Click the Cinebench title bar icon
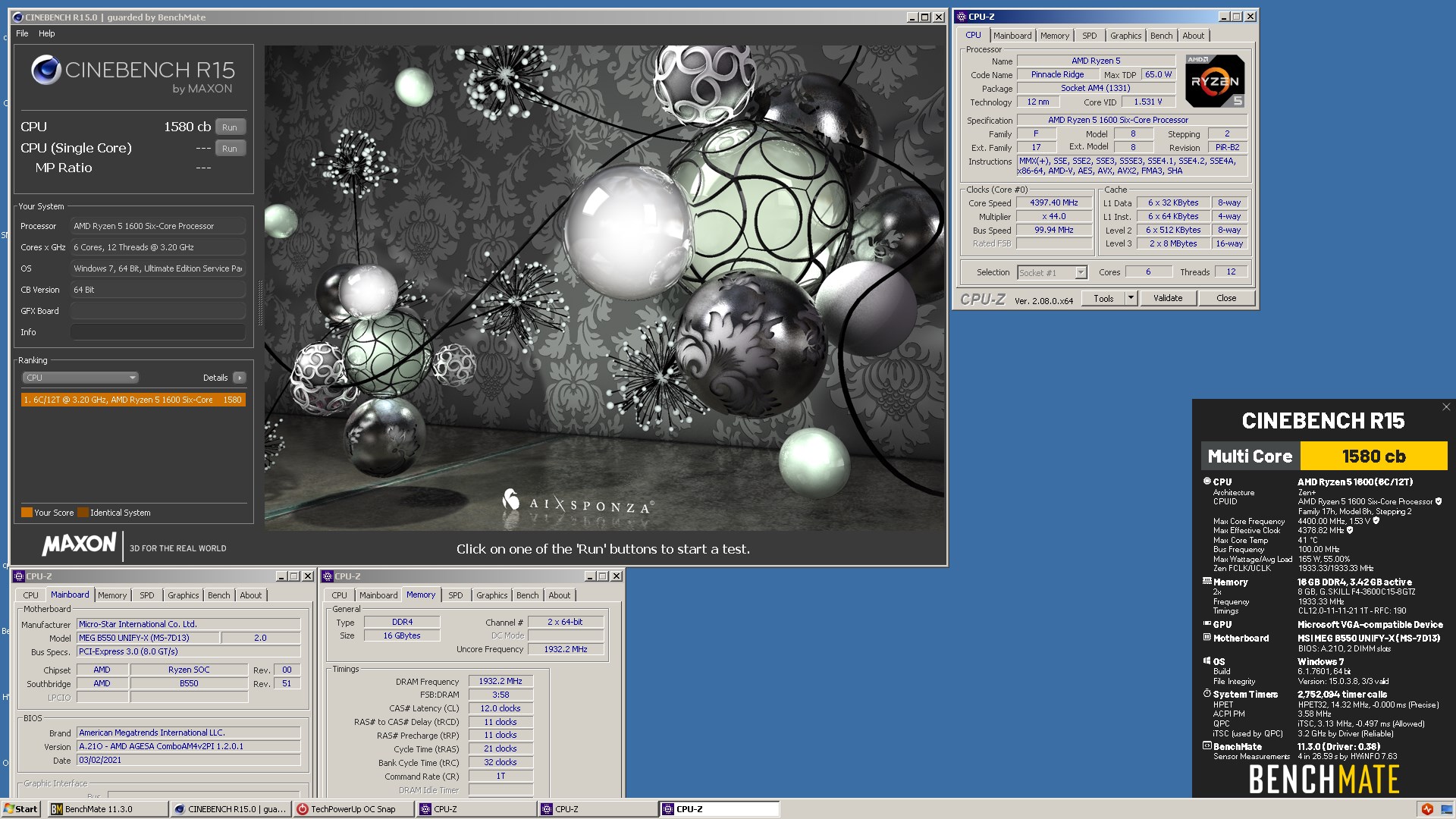This screenshot has height=819, width=1456. [x=18, y=17]
